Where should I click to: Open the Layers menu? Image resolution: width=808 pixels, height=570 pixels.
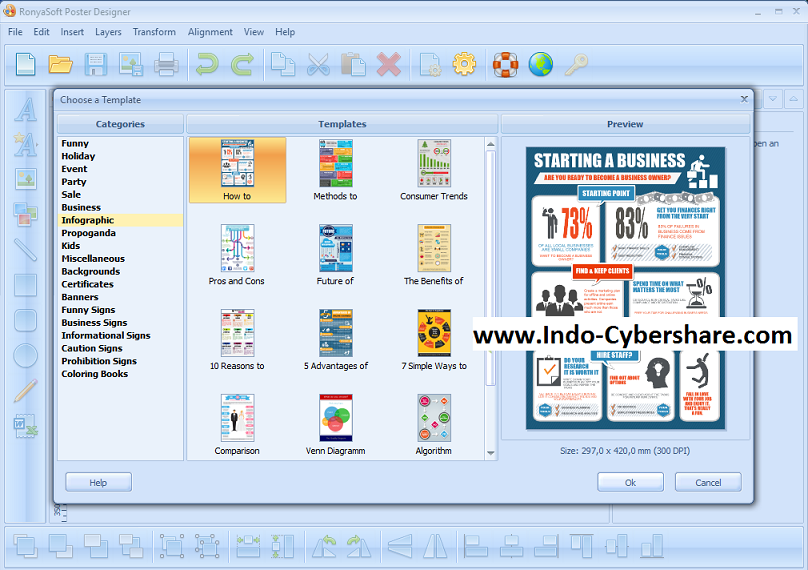point(108,32)
